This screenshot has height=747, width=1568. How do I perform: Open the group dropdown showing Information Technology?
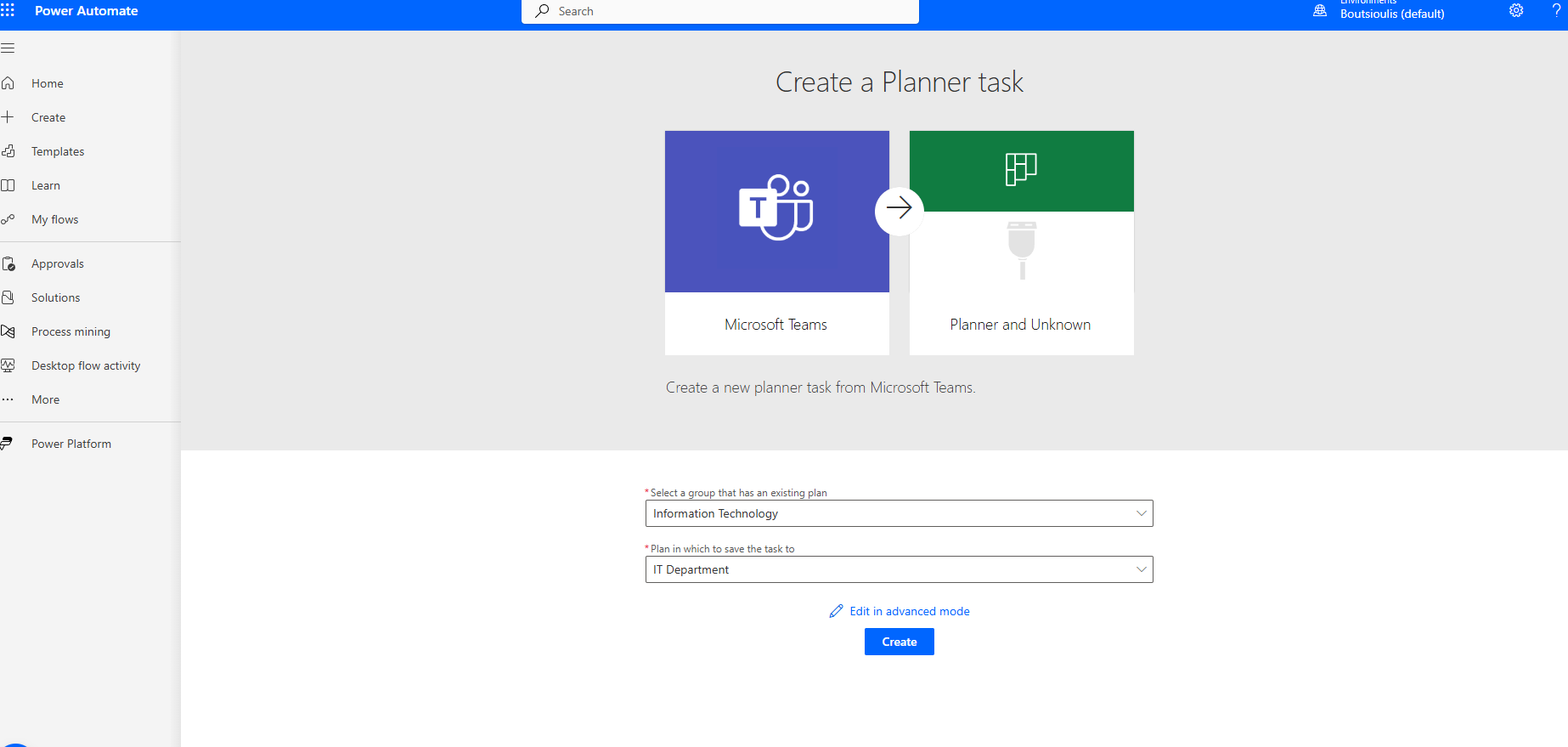click(x=900, y=513)
